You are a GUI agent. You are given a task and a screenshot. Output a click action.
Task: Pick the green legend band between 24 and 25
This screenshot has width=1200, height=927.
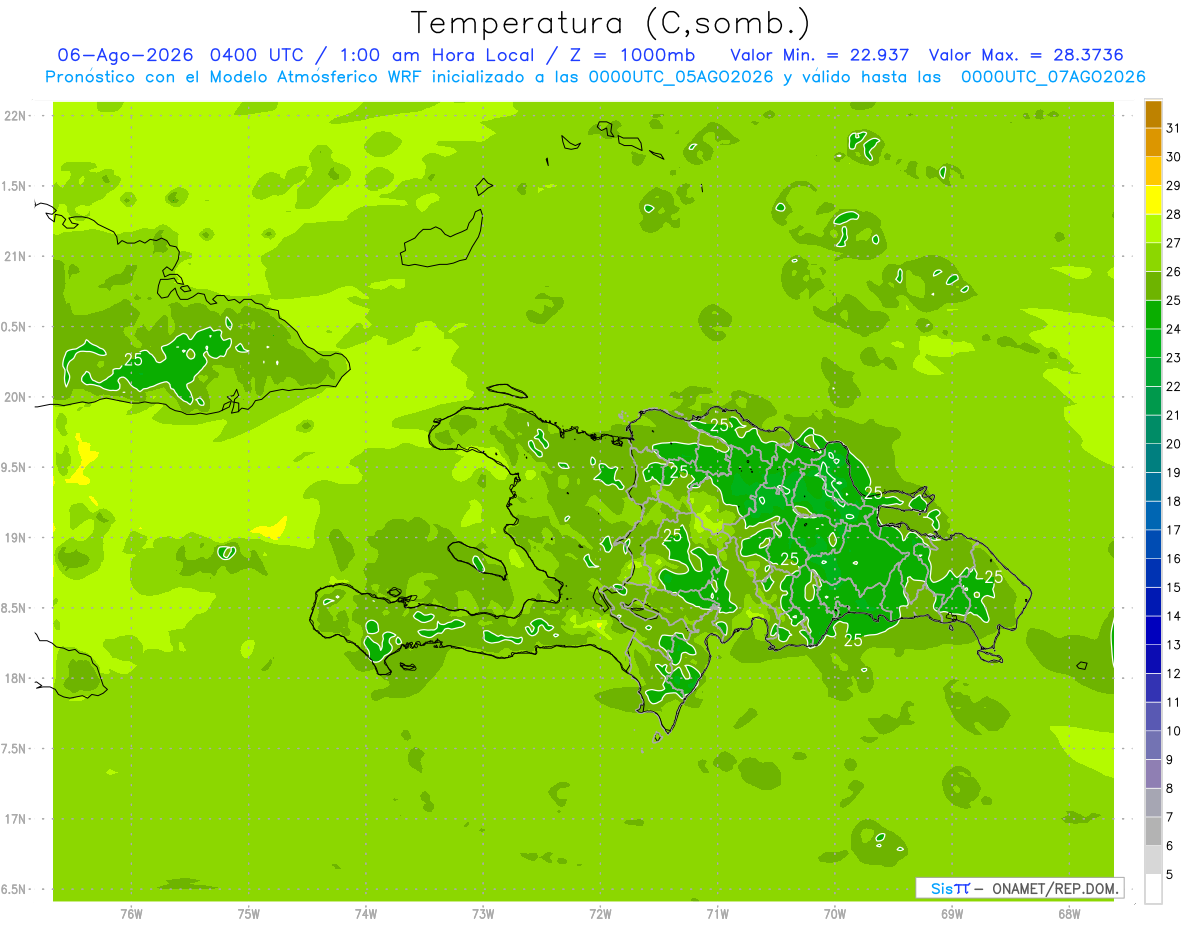pyautogui.click(x=1153, y=315)
